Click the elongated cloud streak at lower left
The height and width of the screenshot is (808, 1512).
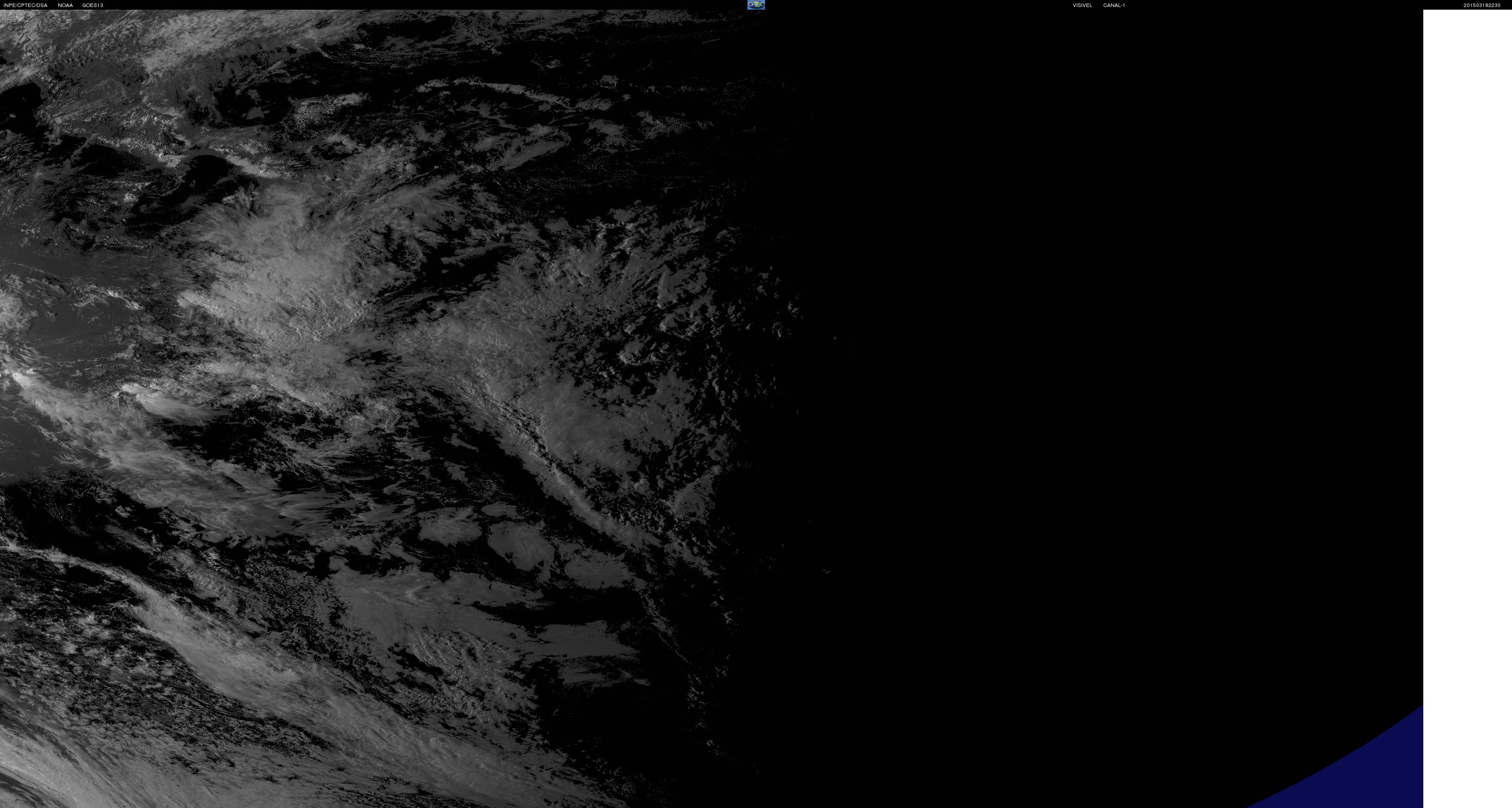(x=194, y=639)
